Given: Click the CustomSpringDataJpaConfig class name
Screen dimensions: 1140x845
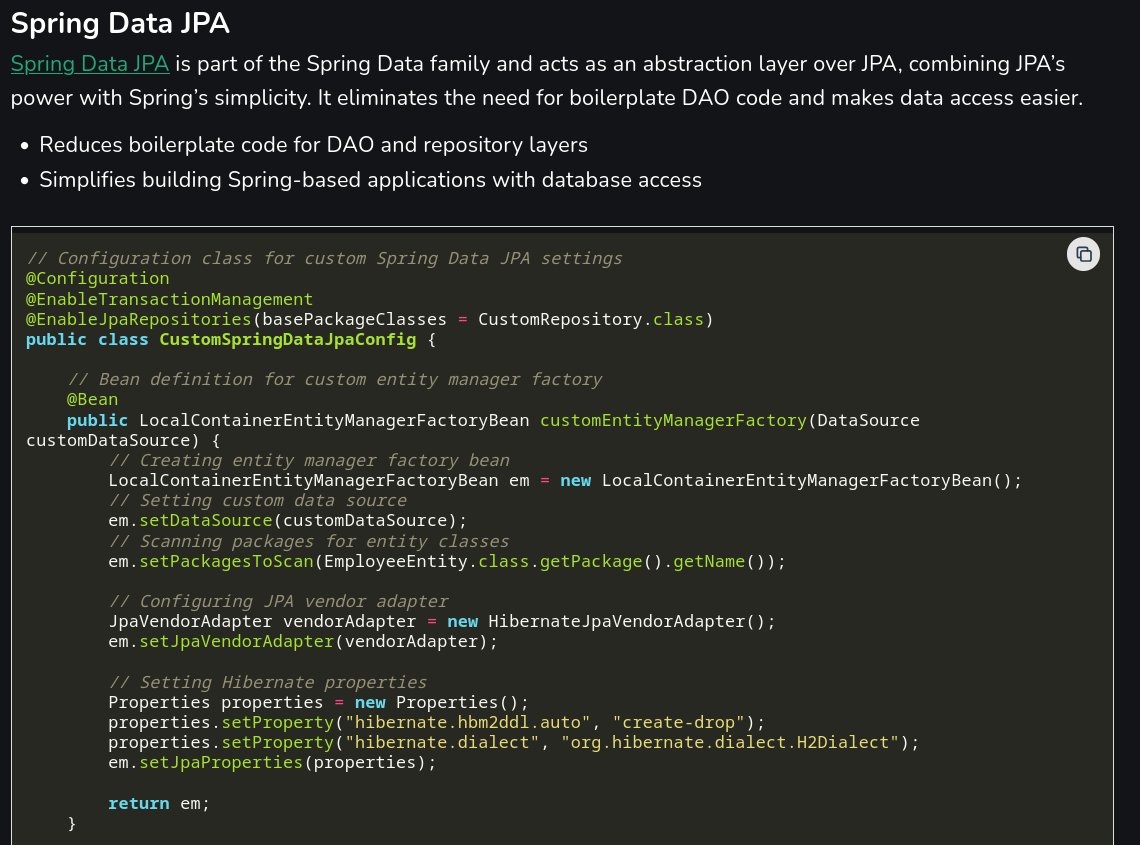Looking at the screenshot, I should coord(288,340).
